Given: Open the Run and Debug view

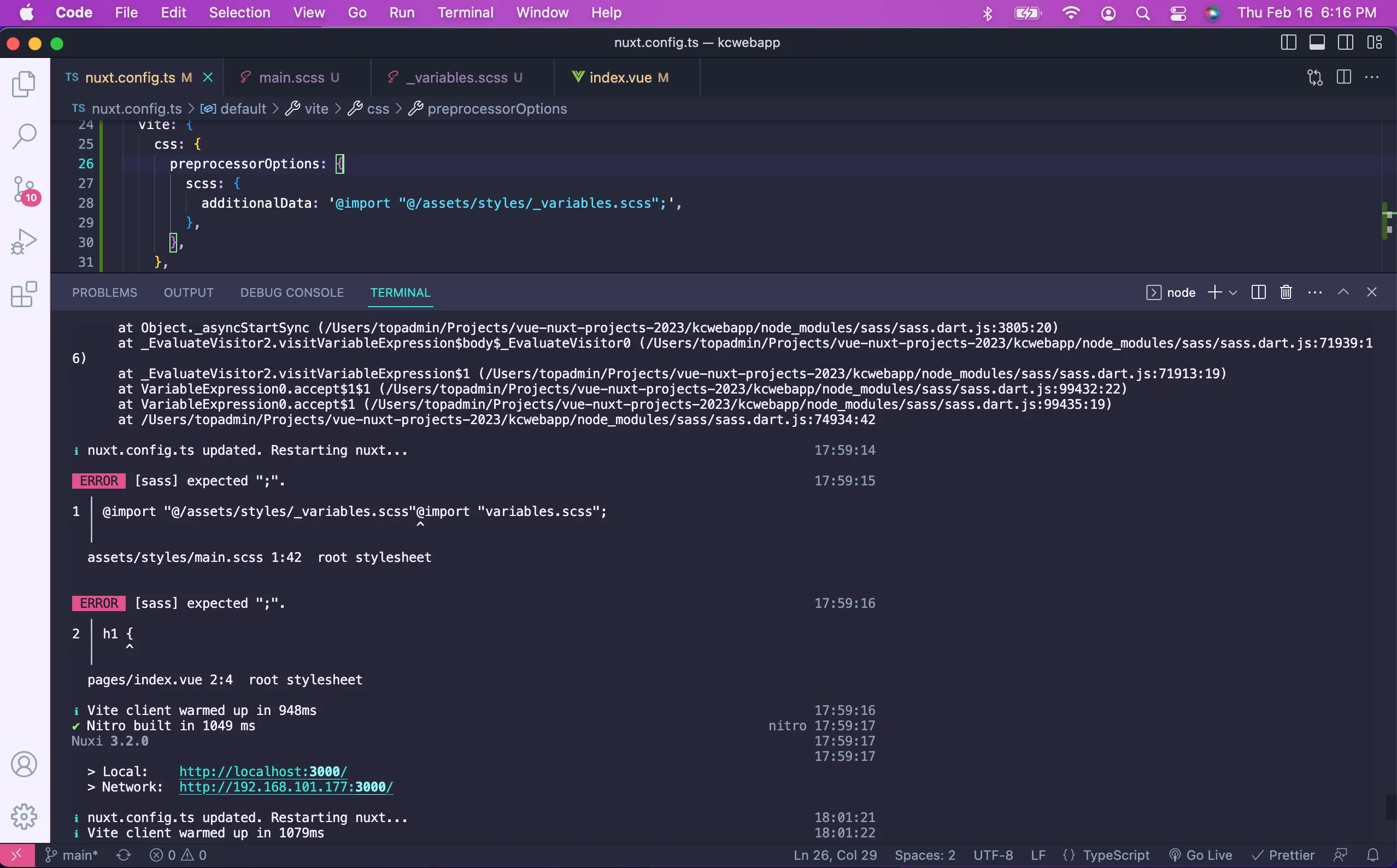Looking at the screenshot, I should pyautogui.click(x=24, y=242).
